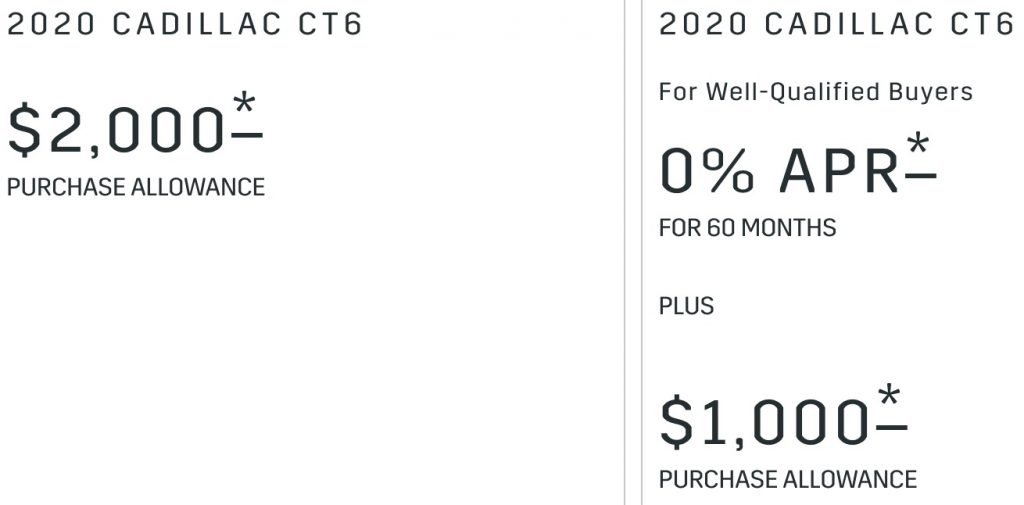This screenshot has height=505, width=1024.
Task: Click the PLUS label
Action: [x=686, y=306]
